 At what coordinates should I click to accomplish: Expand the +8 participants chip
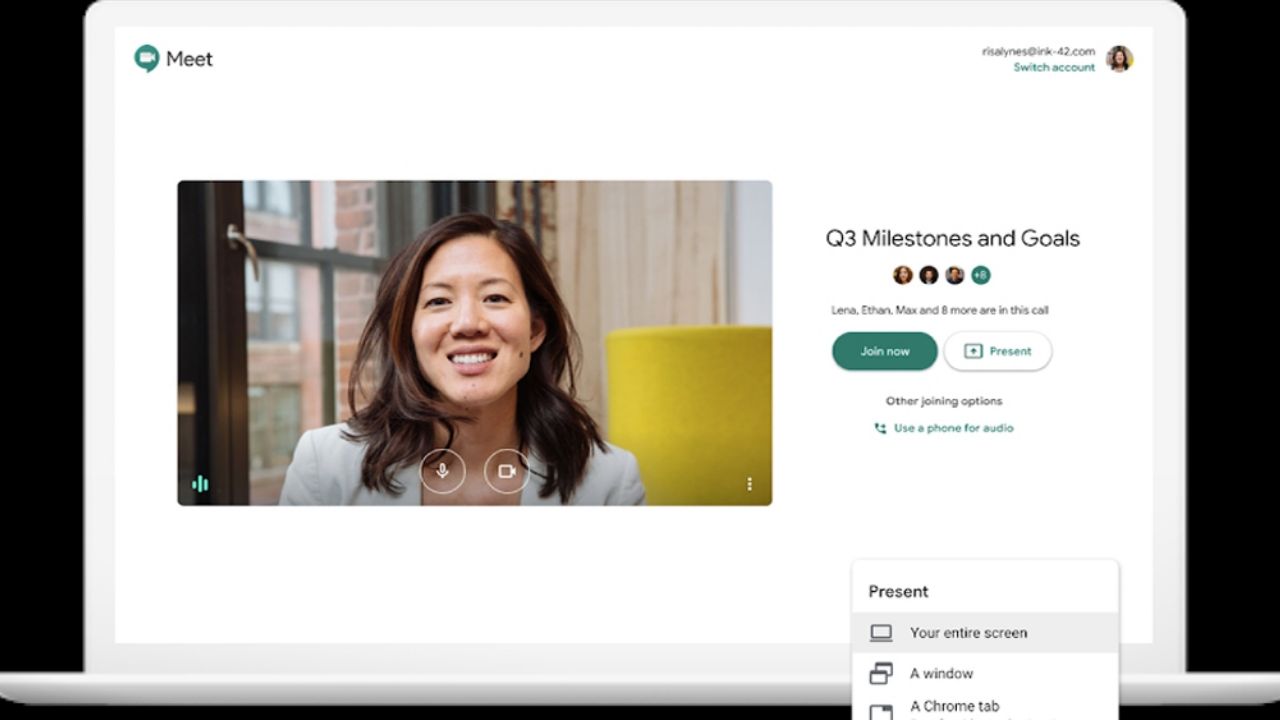(x=980, y=275)
